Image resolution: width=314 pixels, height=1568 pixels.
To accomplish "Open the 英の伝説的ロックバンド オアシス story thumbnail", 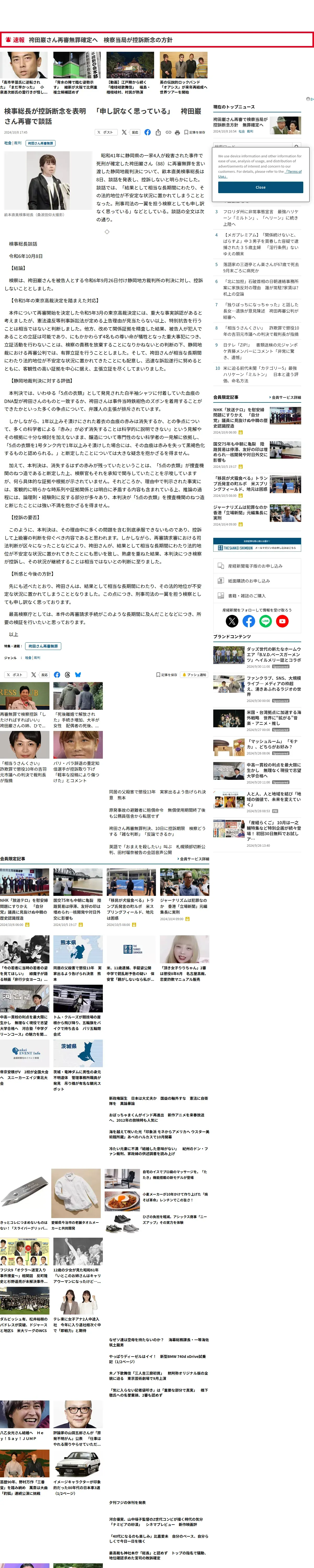I will 183,65.
